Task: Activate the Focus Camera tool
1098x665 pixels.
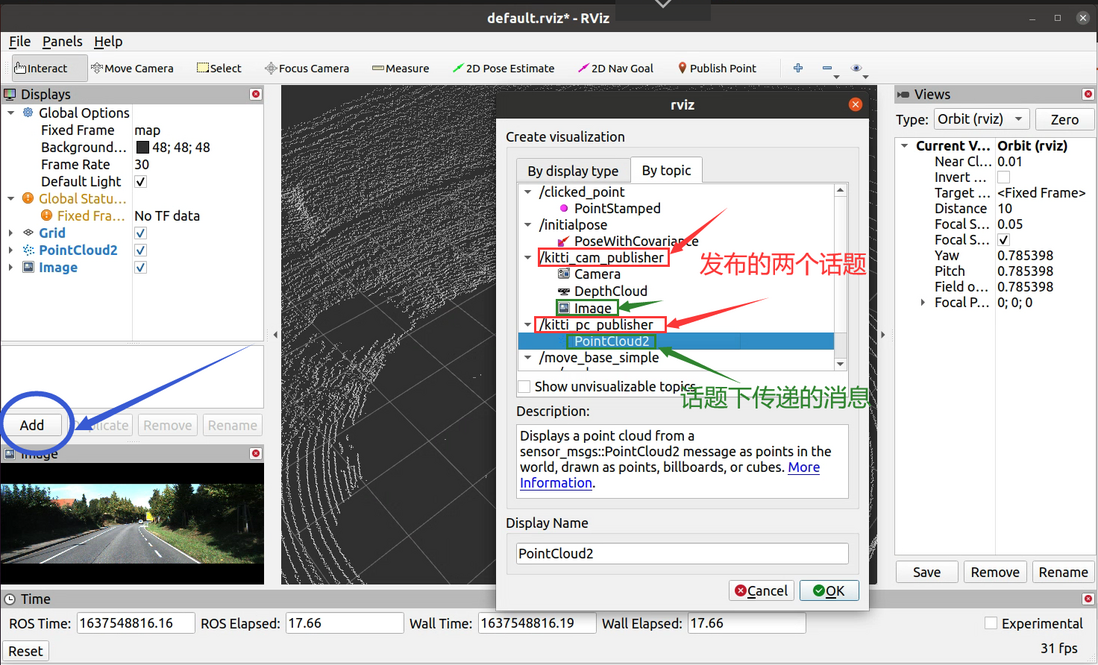Action: point(307,68)
